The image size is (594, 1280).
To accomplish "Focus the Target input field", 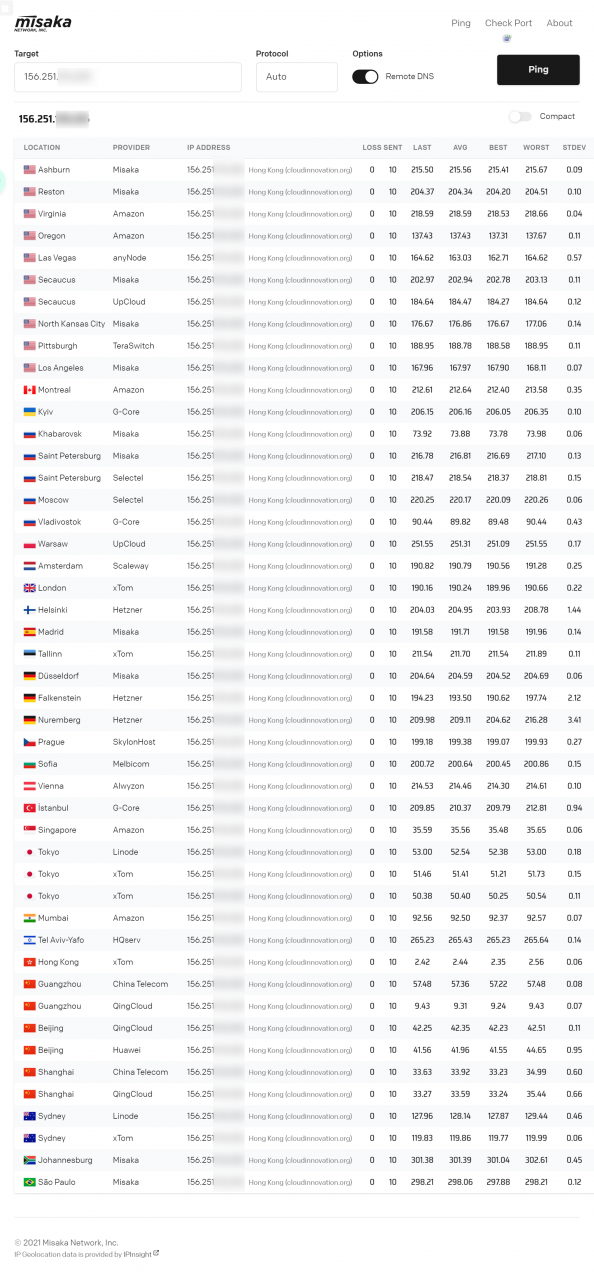I will 128,77.
